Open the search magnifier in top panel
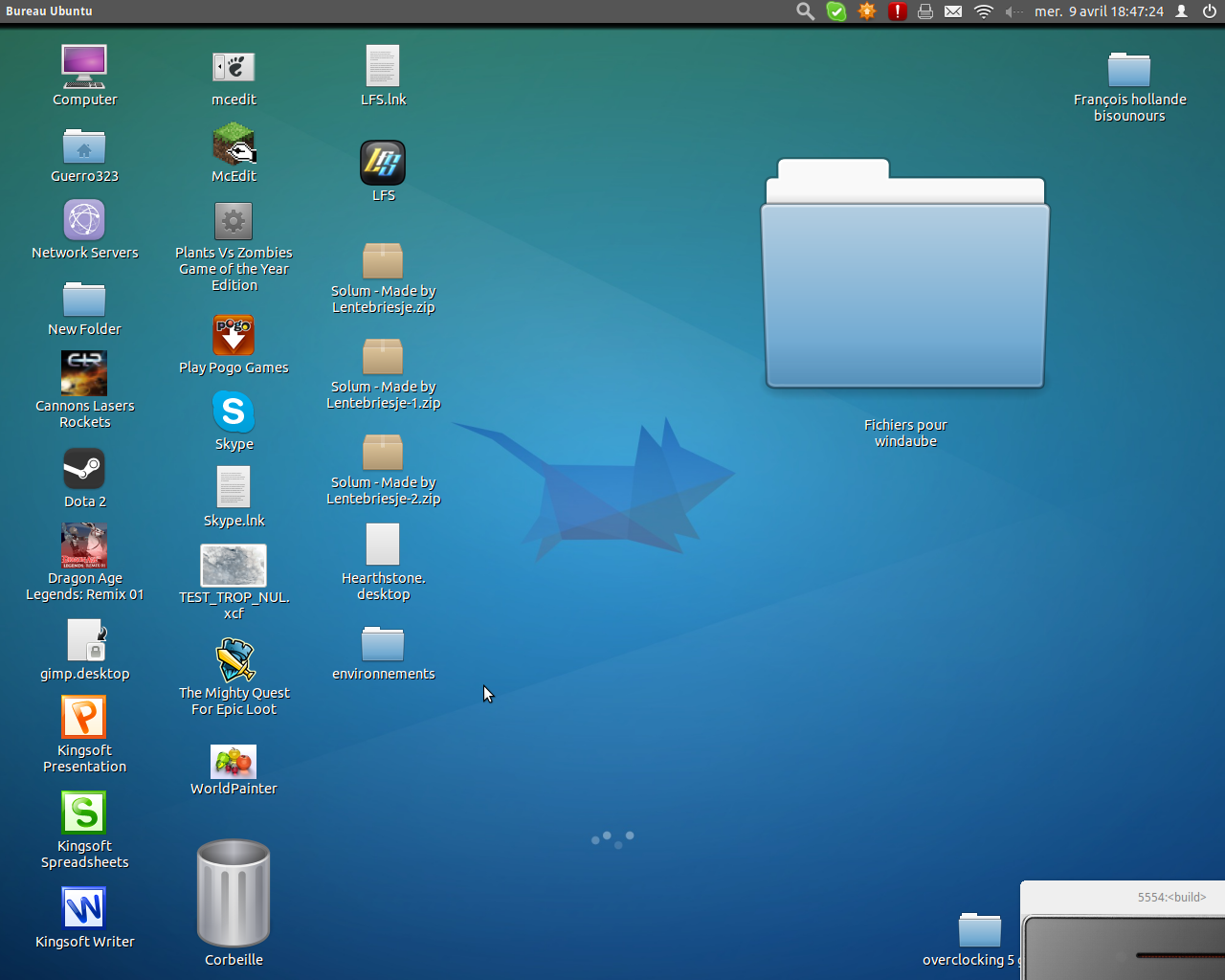This screenshot has width=1225, height=980. tap(806, 11)
